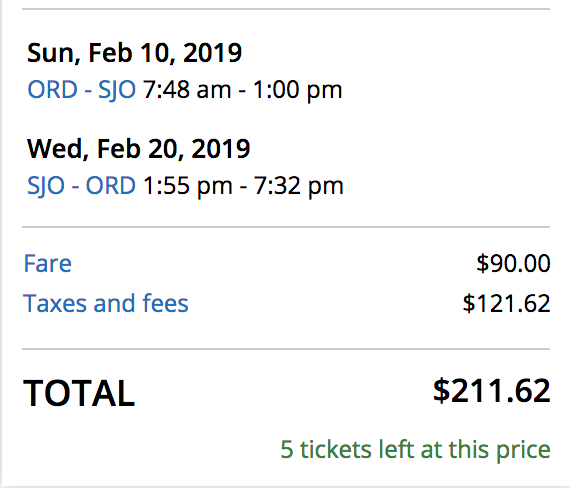Open the Taxes and fees breakdown link
Image resolution: width=570 pixels, height=488 pixels.
coord(106,303)
